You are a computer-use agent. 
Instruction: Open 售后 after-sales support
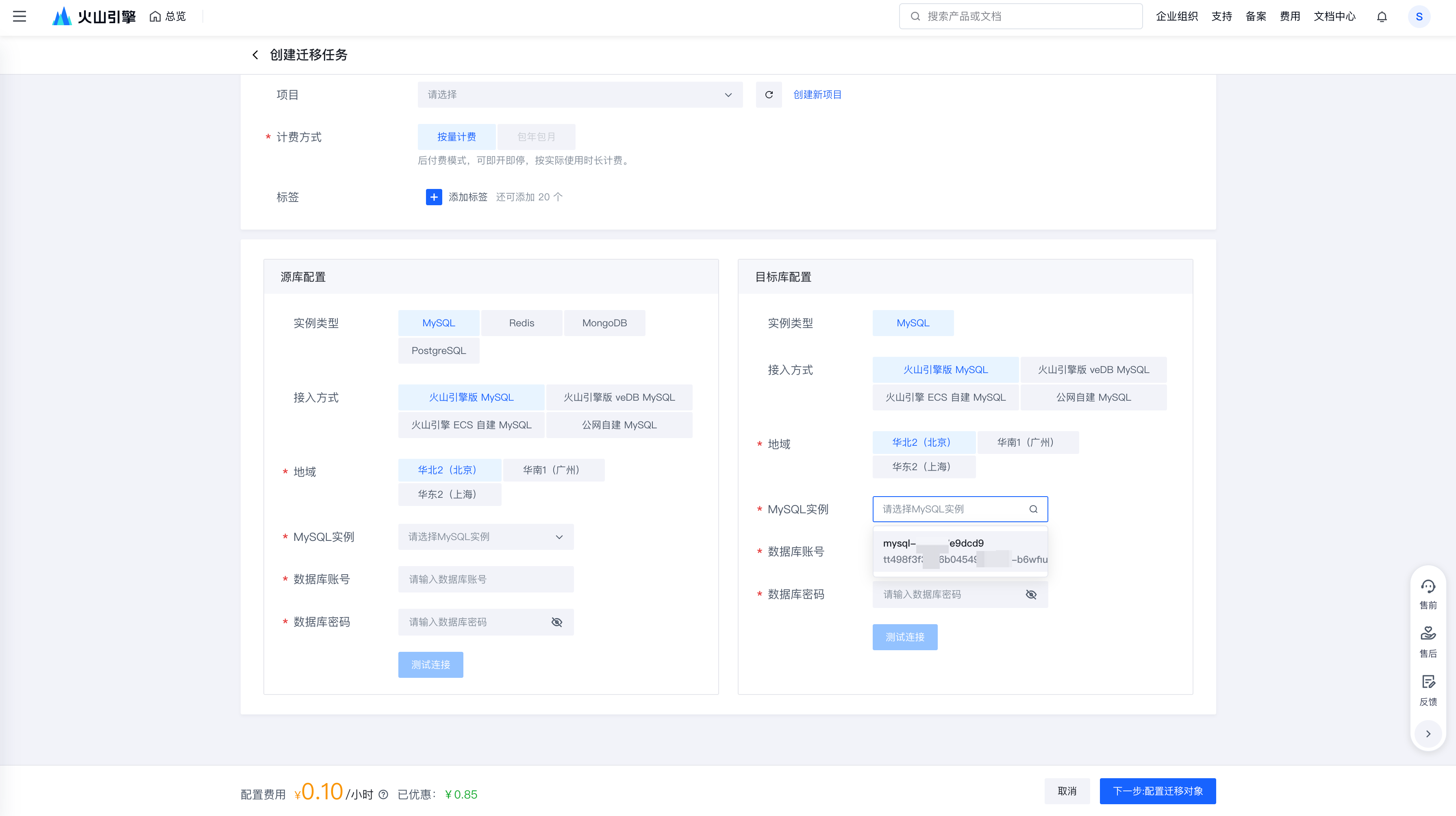pos(1428,642)
